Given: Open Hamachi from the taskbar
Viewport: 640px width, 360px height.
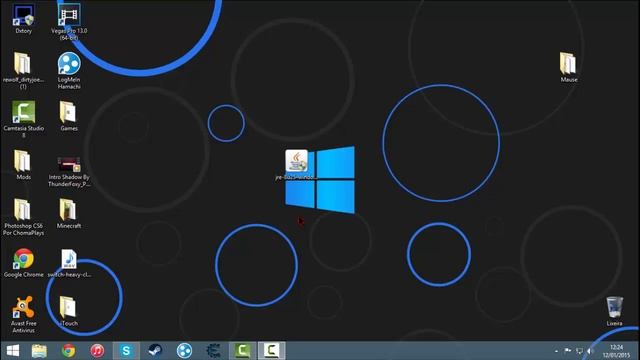Looking at the screenshot, I should [184, 351].
